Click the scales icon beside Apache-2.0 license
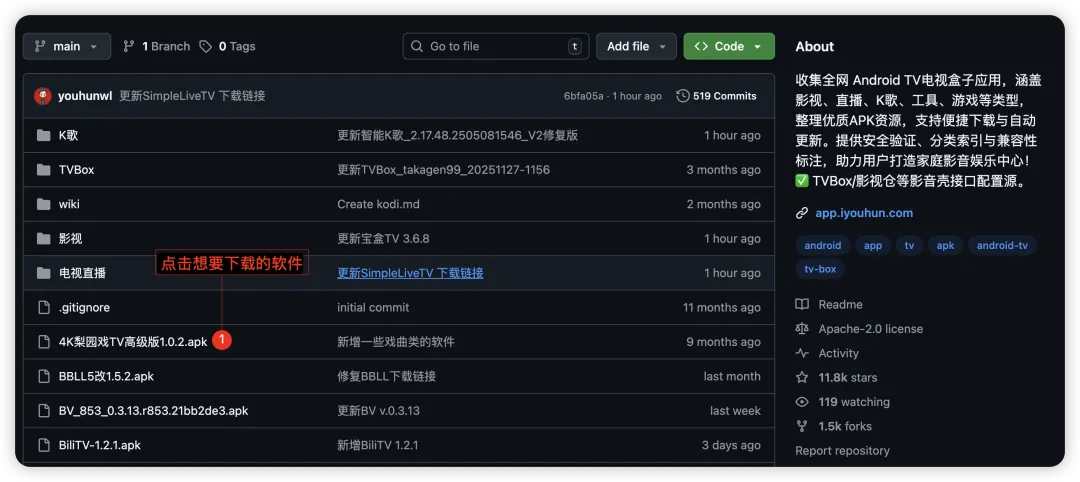The height and width of the screenshot is (482, 1080). tap(802, 329)
